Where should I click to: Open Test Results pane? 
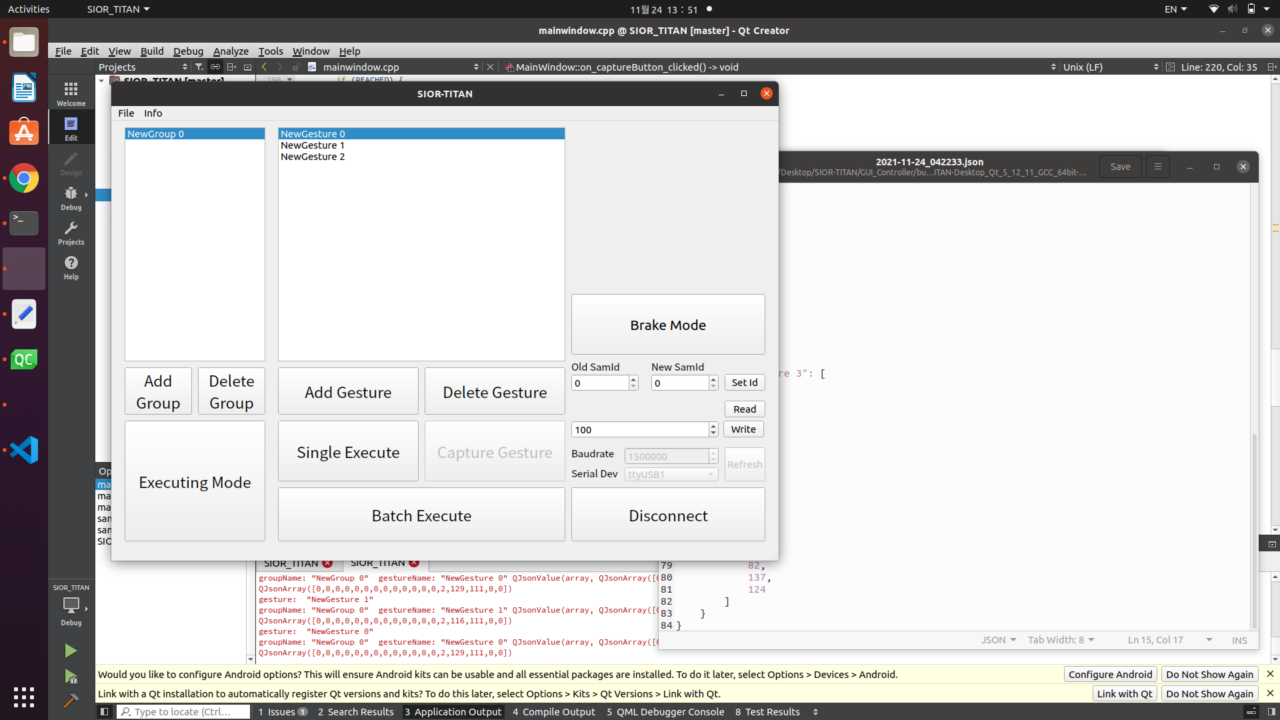(768, 712)
